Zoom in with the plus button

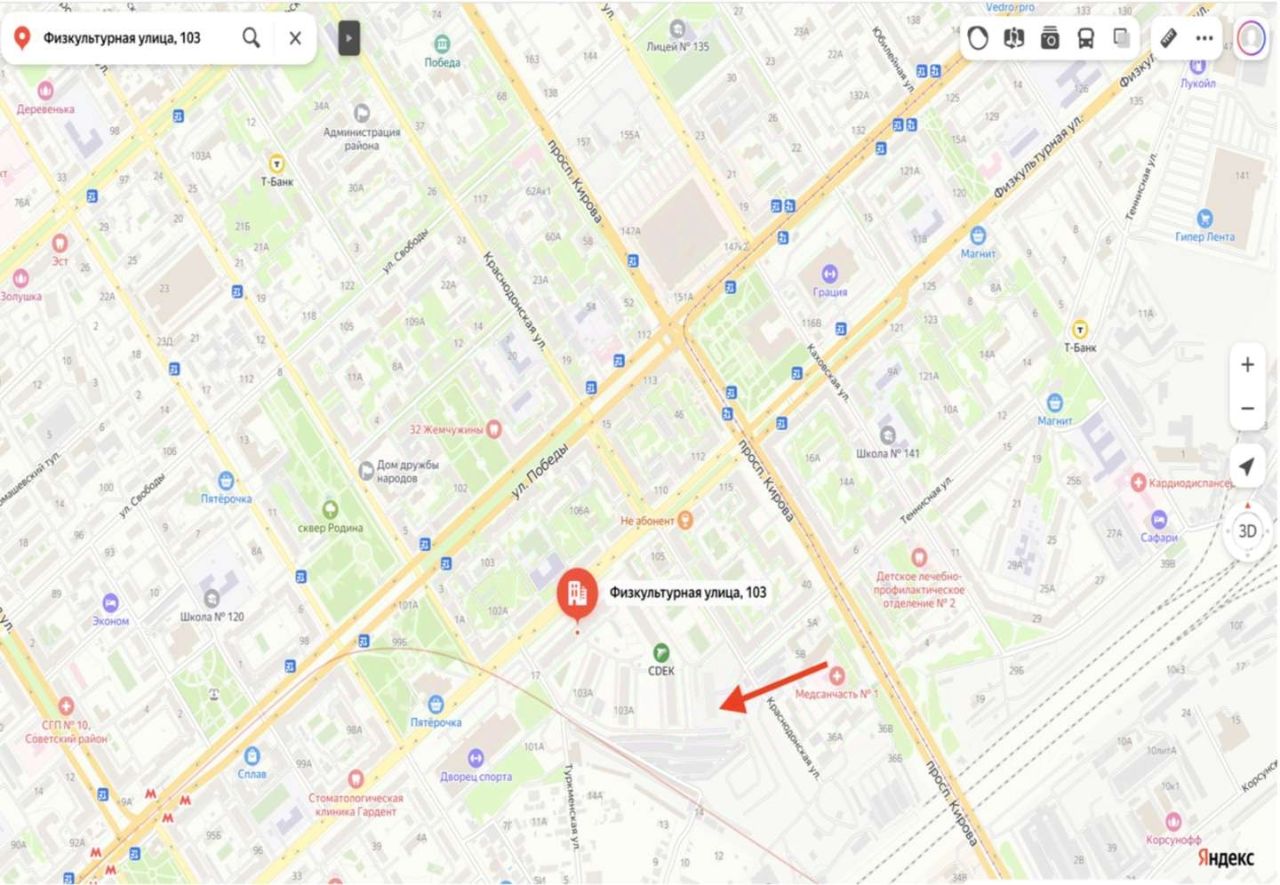click(x=1247, y=365)
